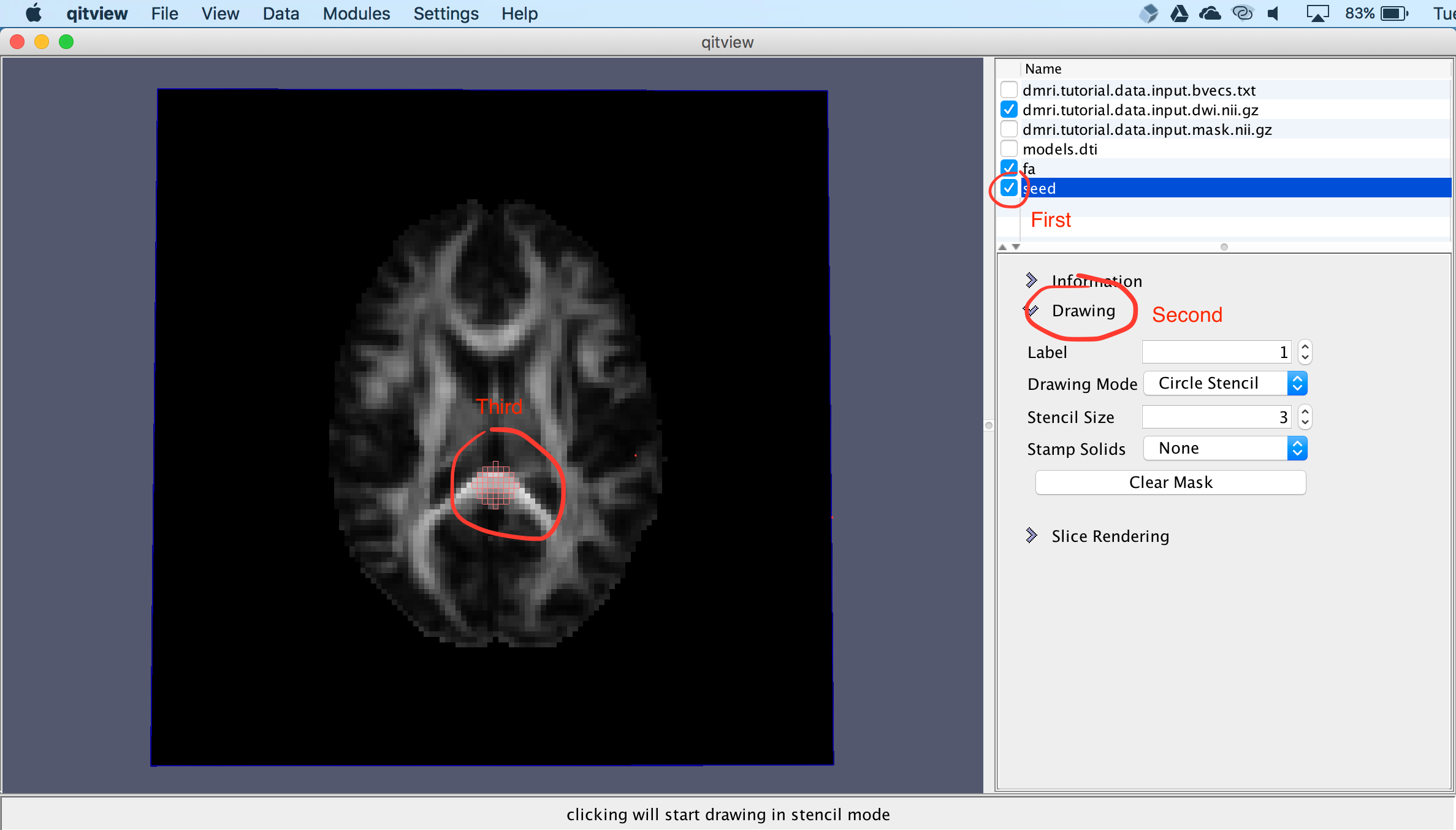Image resolution: width=1456 pixels, height=830 pixels.
Task: Expand the Information section
Action: tap(1031, 281)
